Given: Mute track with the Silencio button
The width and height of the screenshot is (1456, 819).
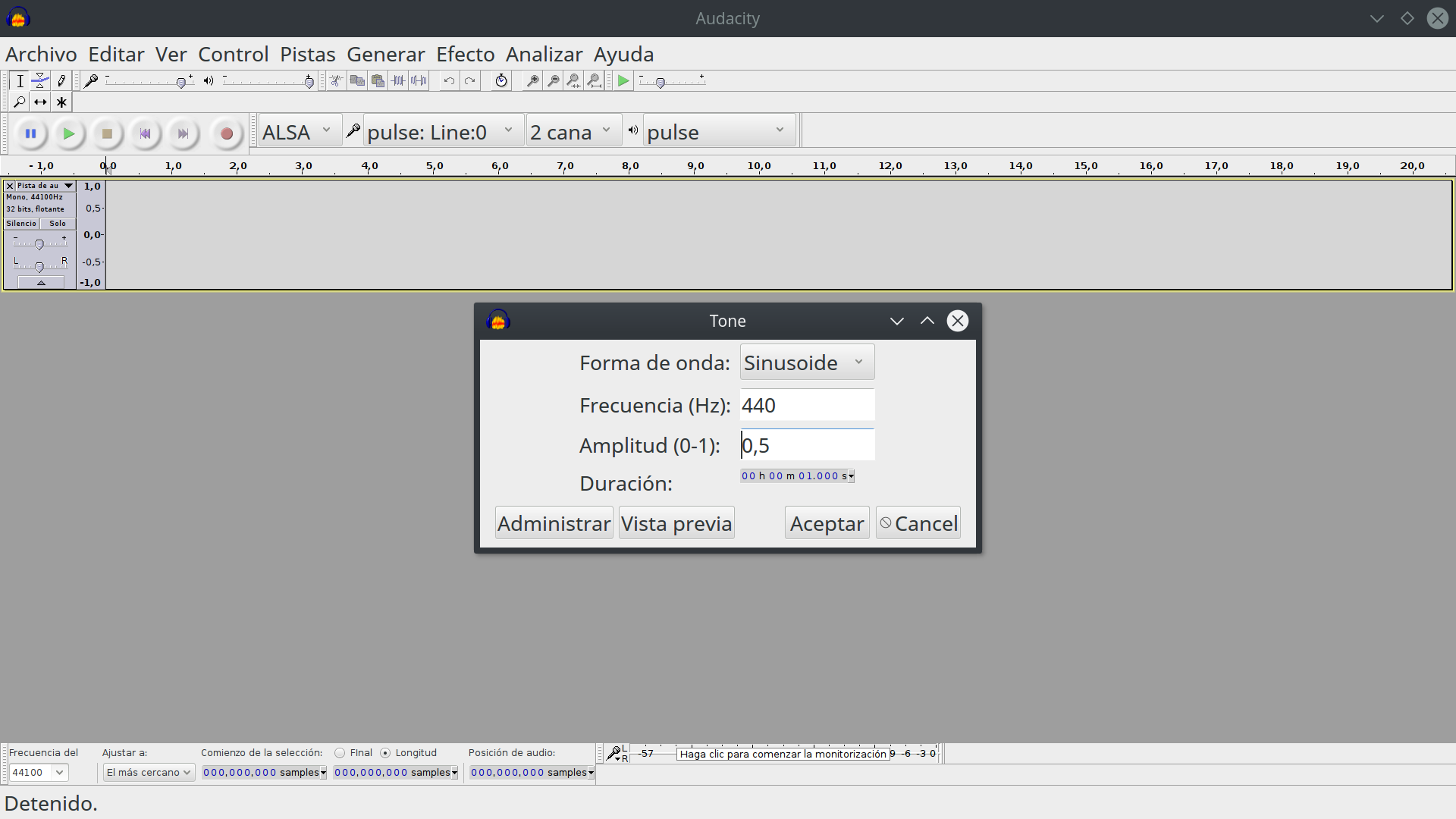Looking at the screenshot, I should pyautogui.click(x=21, y=224).
